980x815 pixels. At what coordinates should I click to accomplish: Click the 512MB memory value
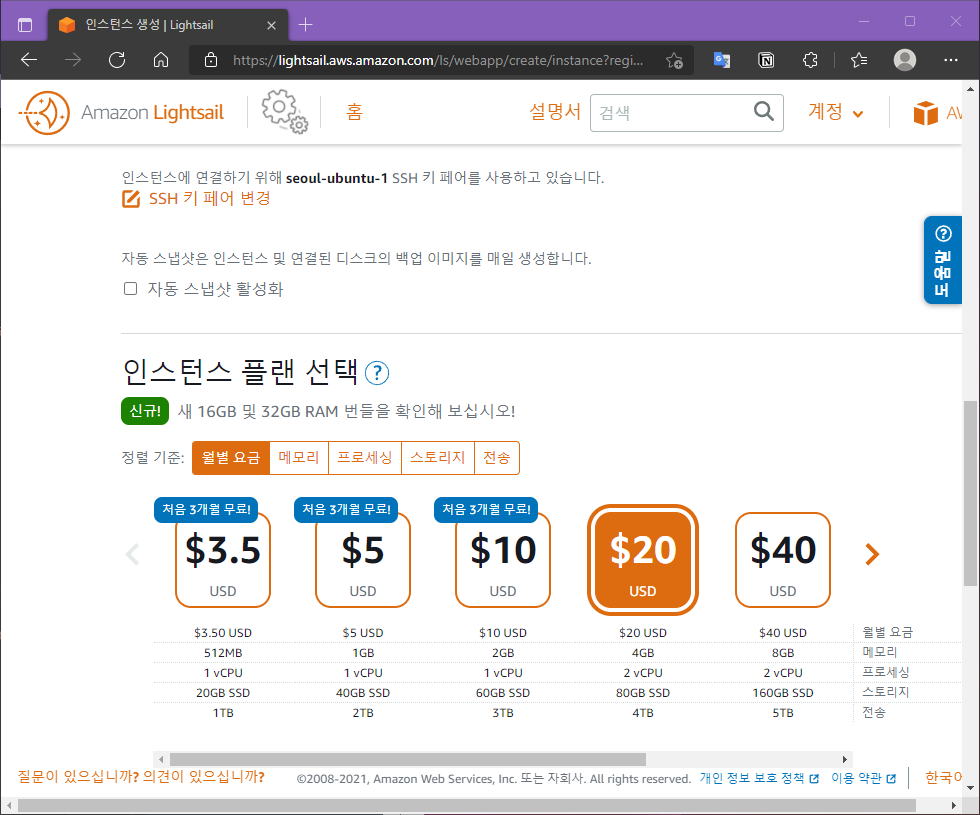click(x=223, y=653)
